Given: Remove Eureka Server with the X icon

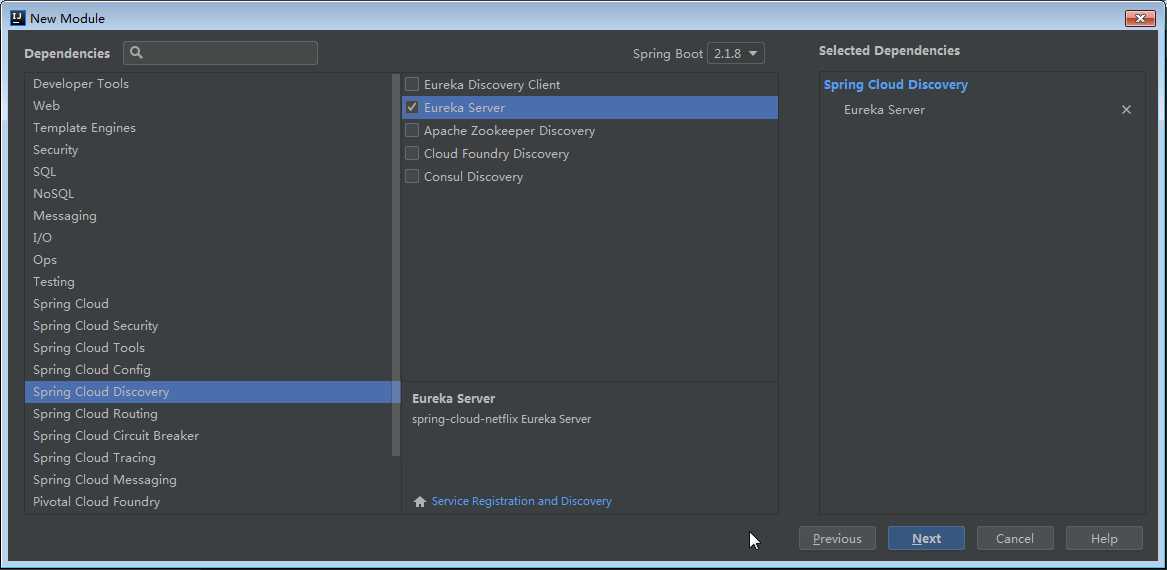Looking at the screenshot, I should click(x=1126, y=109).
